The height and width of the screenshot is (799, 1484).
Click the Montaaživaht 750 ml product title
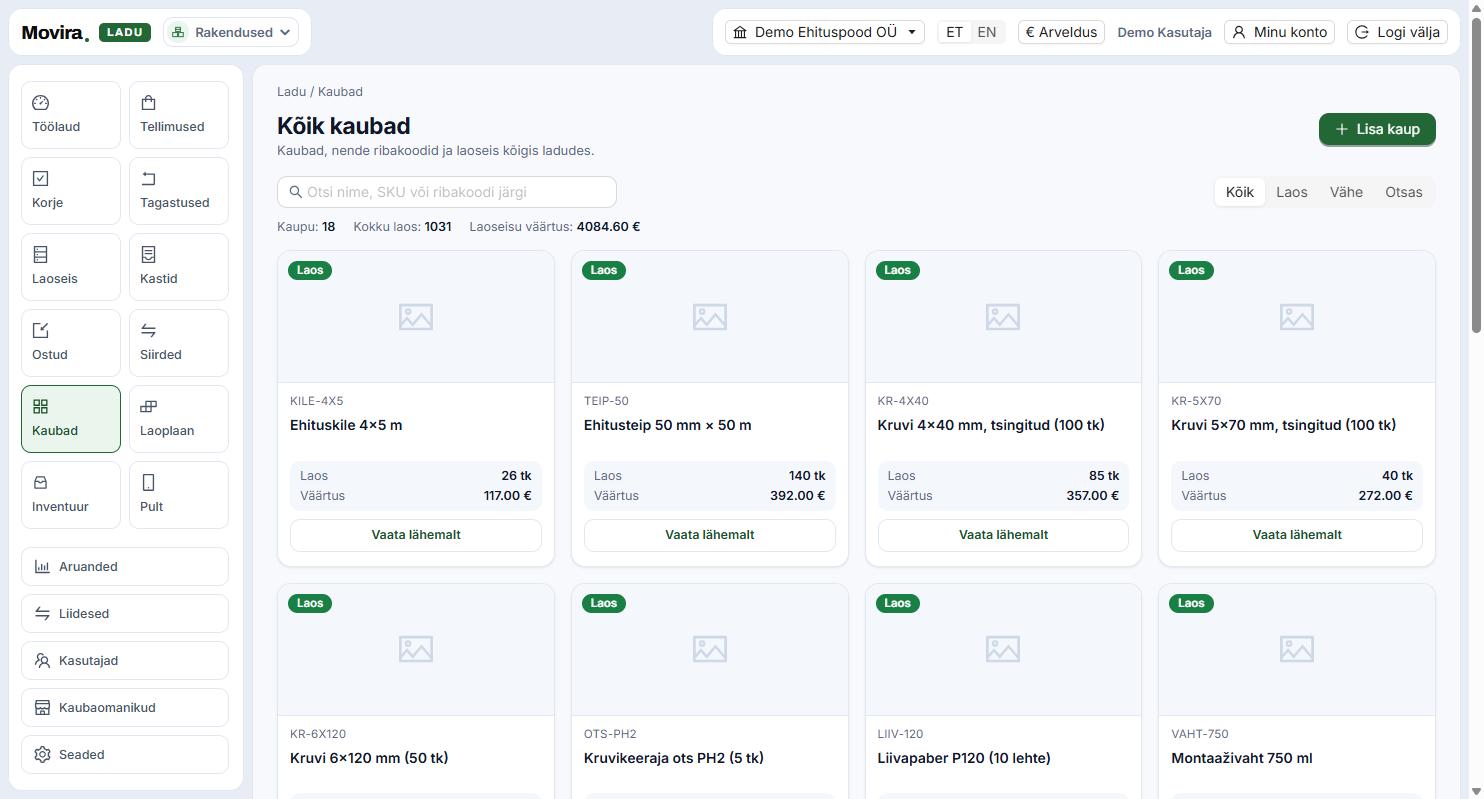click(x=1242, y=758)
